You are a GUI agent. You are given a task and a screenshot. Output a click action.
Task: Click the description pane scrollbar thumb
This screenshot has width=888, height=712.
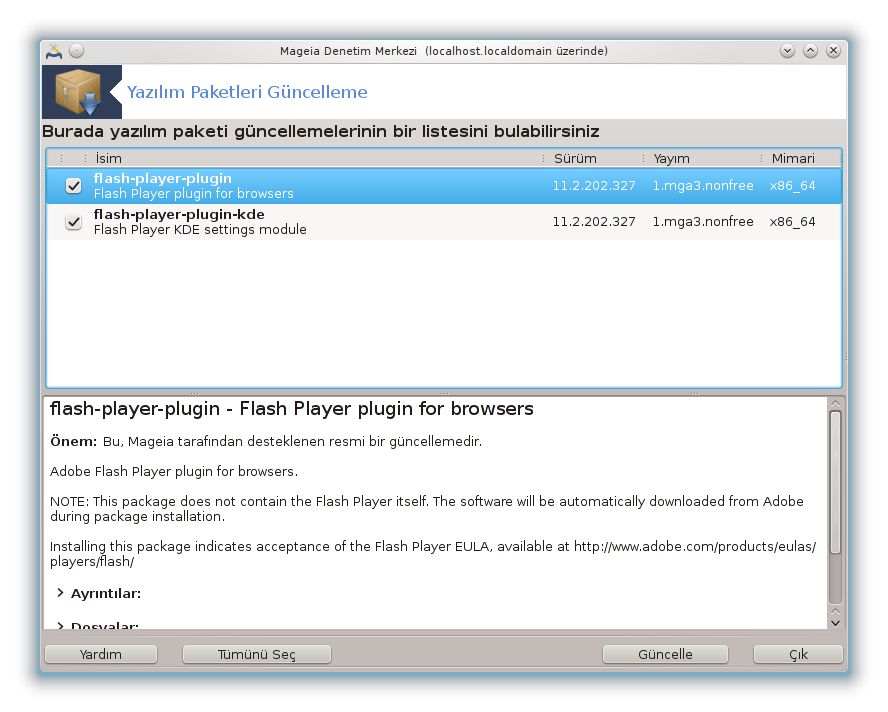click(x=835, y=482)
